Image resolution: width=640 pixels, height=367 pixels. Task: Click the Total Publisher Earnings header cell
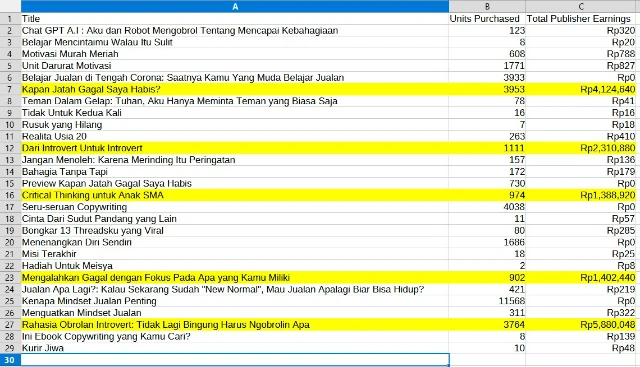tap(582, 19)
